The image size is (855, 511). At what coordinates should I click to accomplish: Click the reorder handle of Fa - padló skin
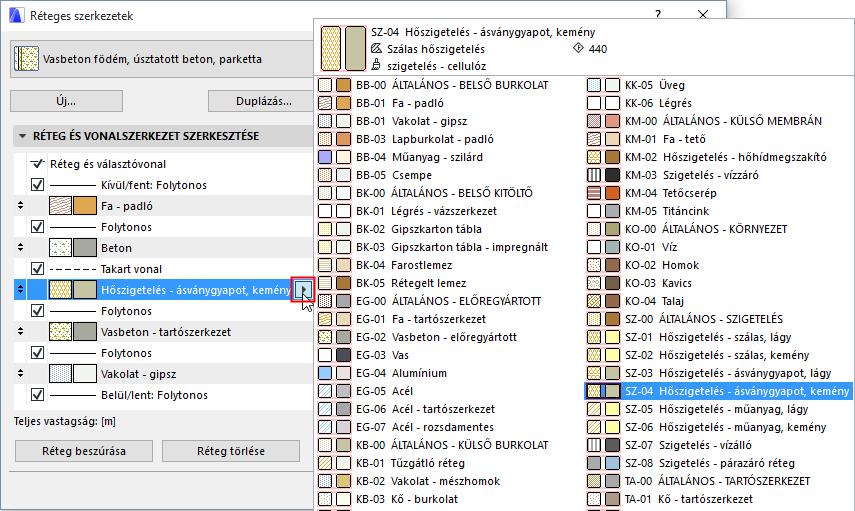(20, 206)
